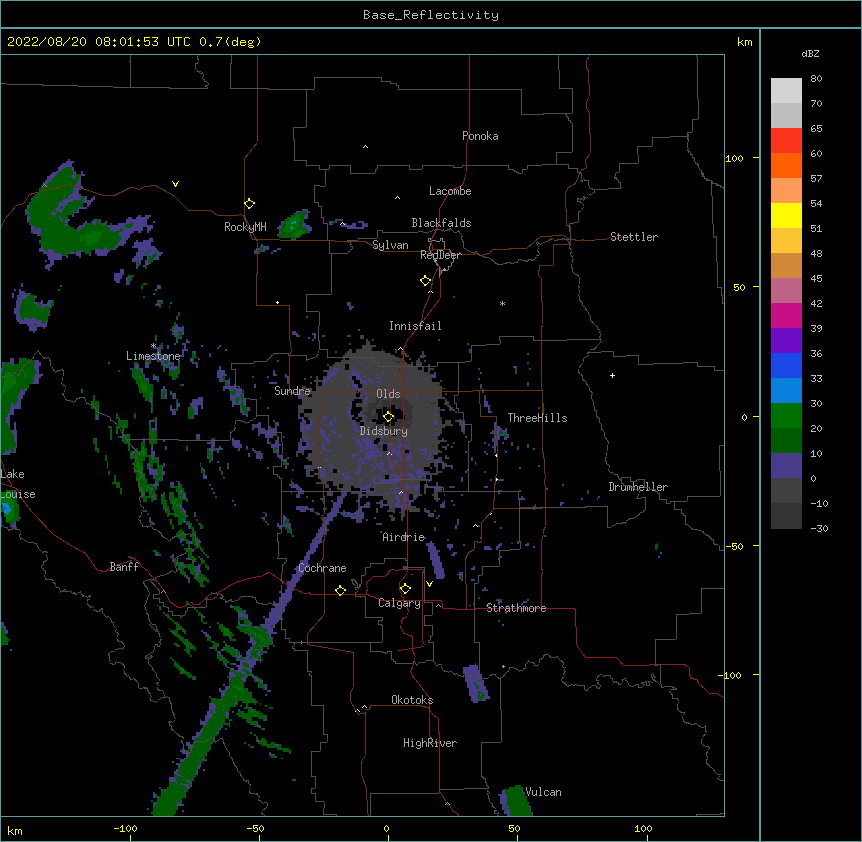Viewport: 862px width, 842px height.
Task: Click the gold 48–51 dBZ legend swatch
Action: [x=786, y=241]
